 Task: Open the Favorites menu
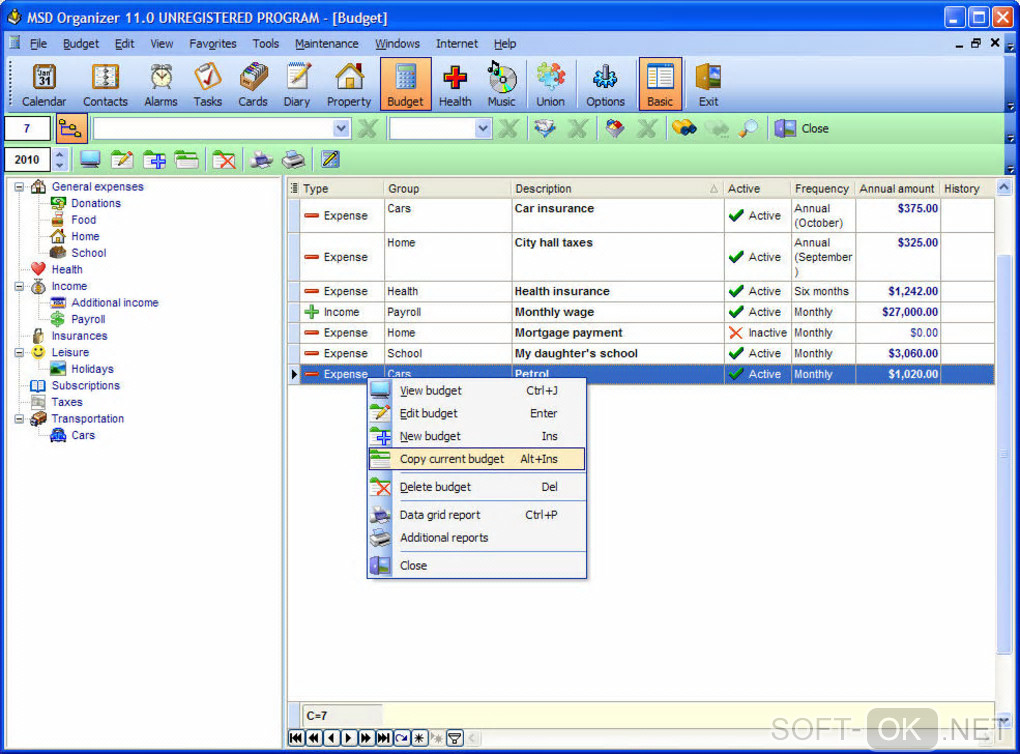(x=213, y=44)
